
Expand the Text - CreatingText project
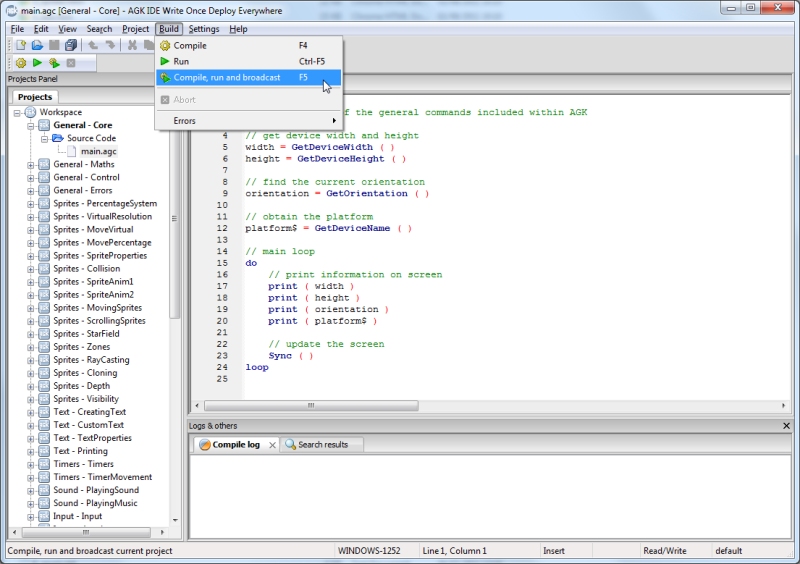(x=31, y=412)
